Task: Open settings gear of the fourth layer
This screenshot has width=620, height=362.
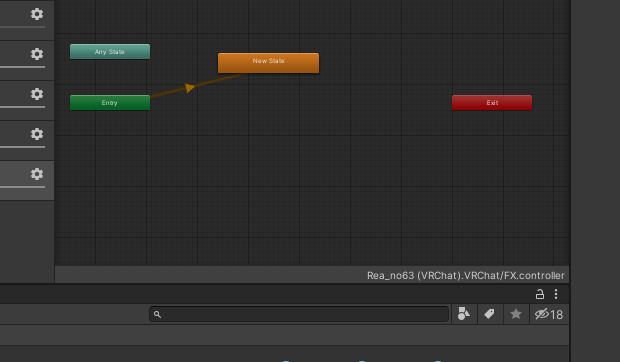Action: coord(37,134)
